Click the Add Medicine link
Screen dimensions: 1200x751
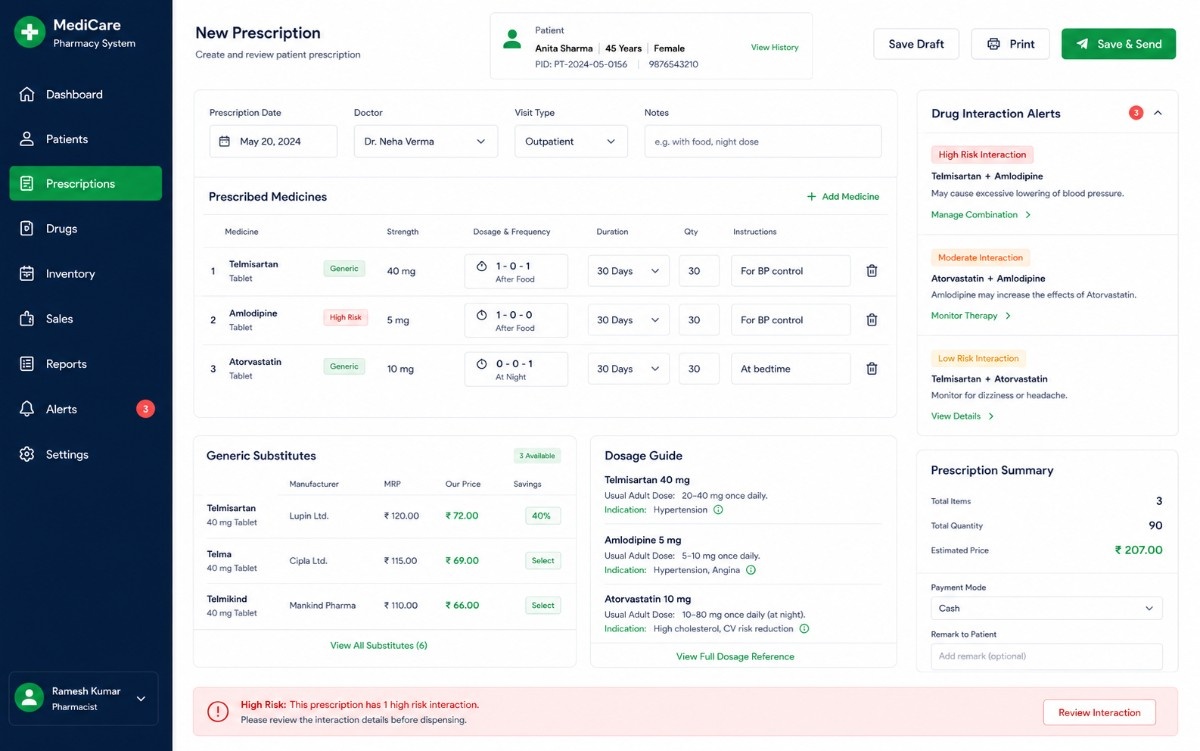tap(843, 197)
